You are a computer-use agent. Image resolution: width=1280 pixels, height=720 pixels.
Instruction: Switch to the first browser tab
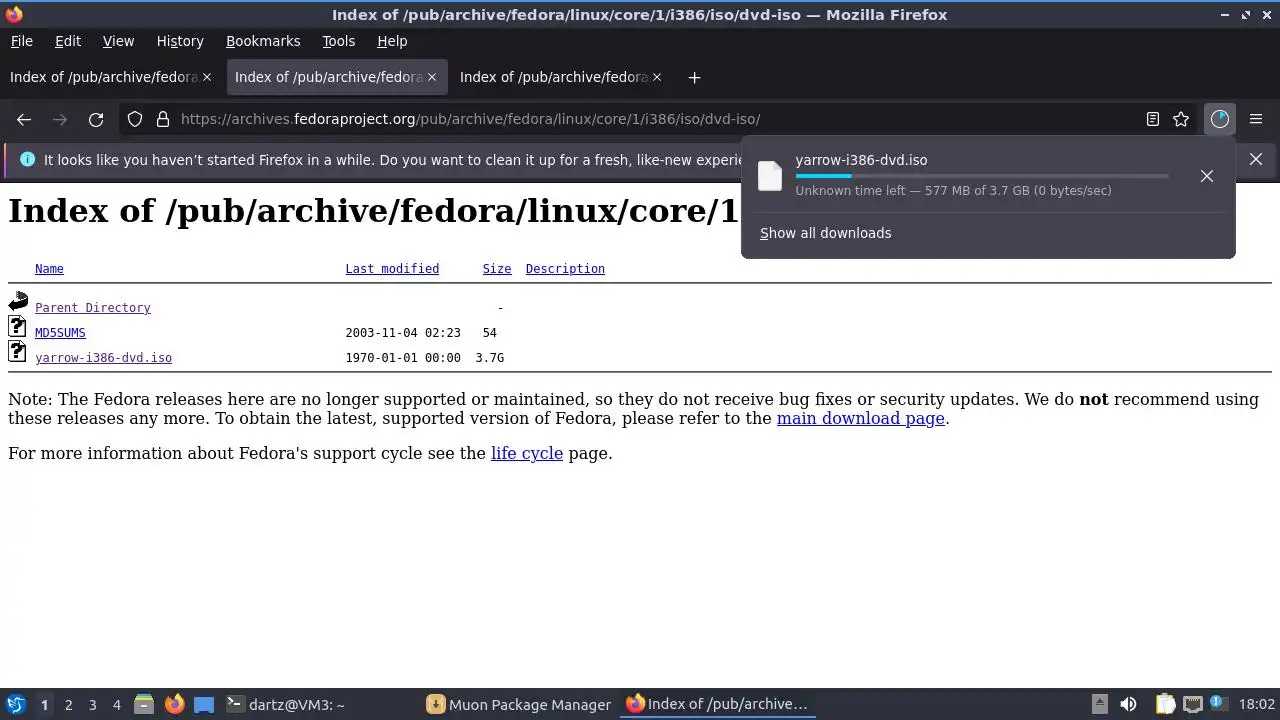click(x=110, y=77)
